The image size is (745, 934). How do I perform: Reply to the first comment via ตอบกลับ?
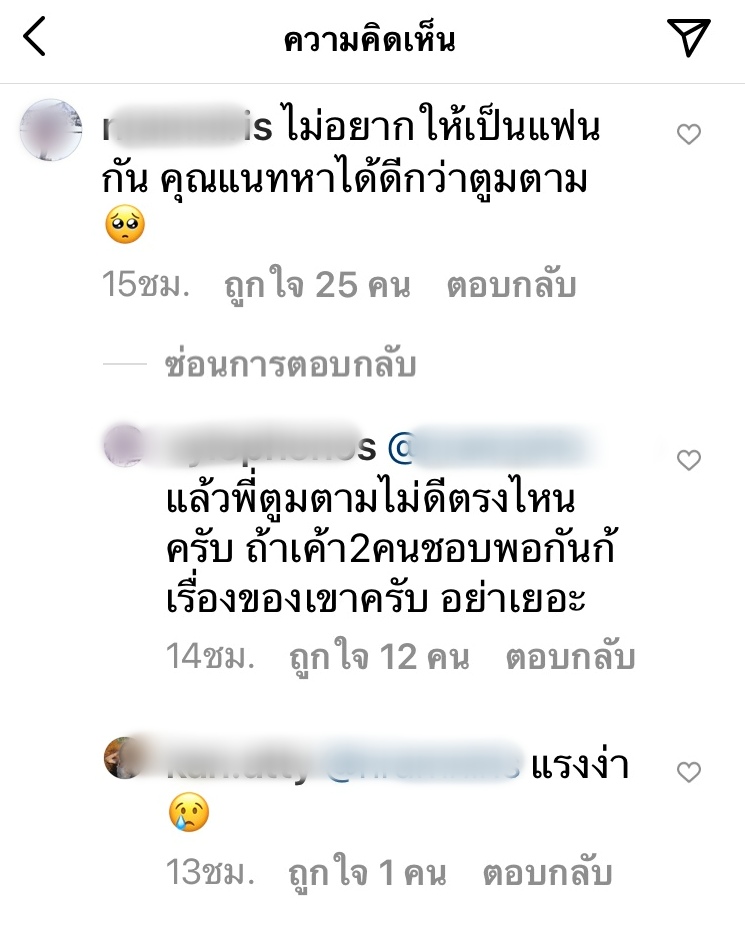(x=512, y=285)
